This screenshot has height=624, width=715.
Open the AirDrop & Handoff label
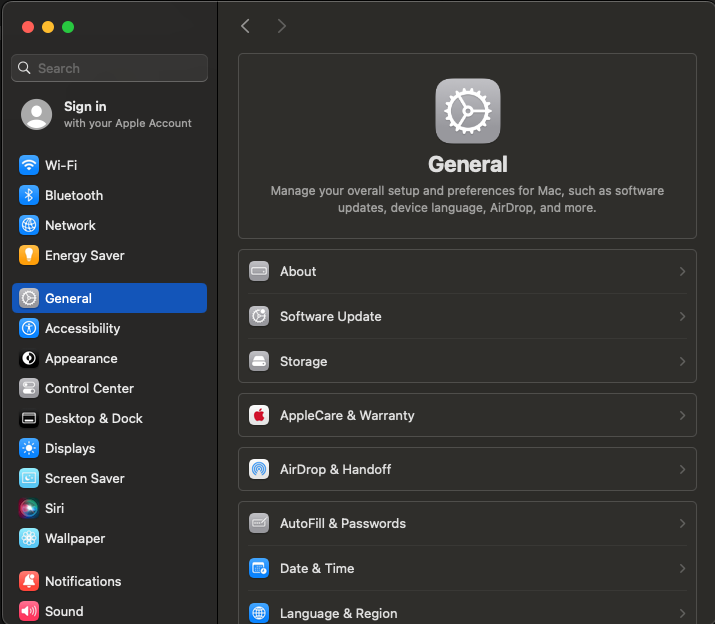[x=336, y=469]
